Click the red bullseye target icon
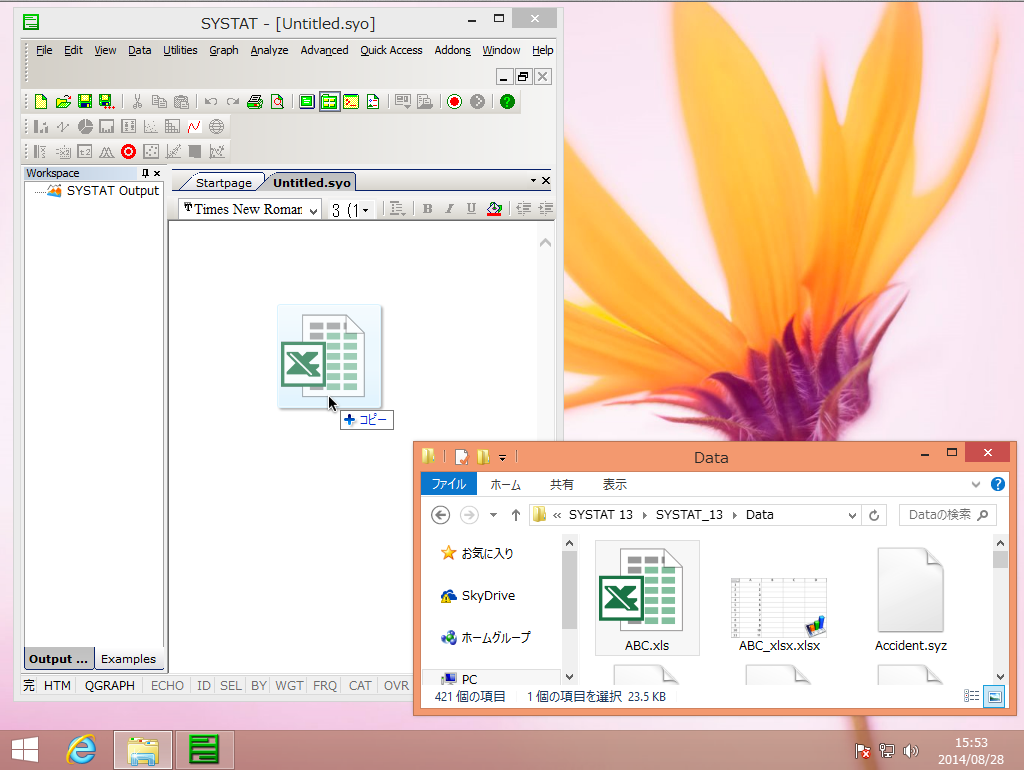 click(x=128, y=152)
